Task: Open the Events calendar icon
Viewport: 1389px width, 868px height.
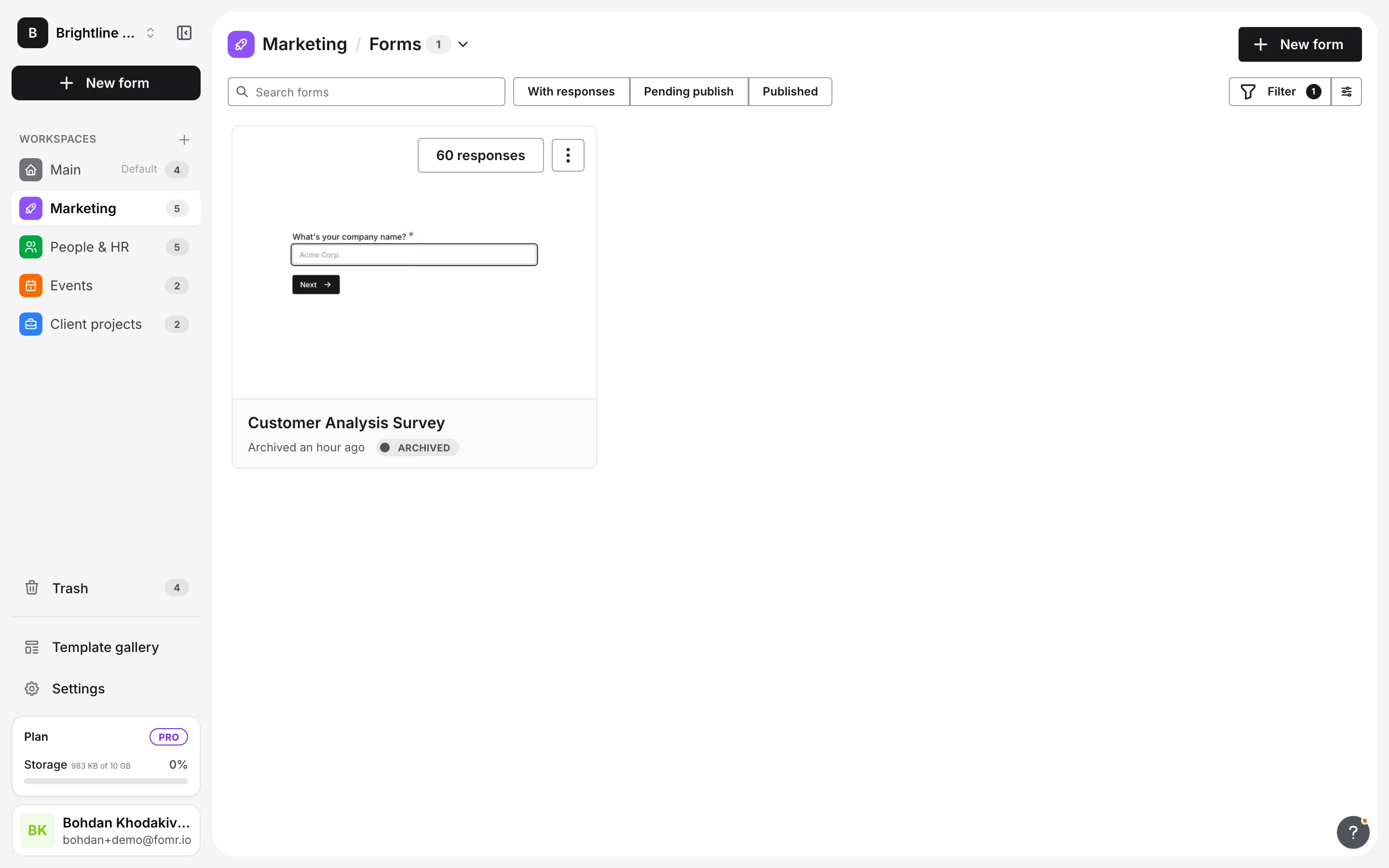Action: (x=31, y=285)
